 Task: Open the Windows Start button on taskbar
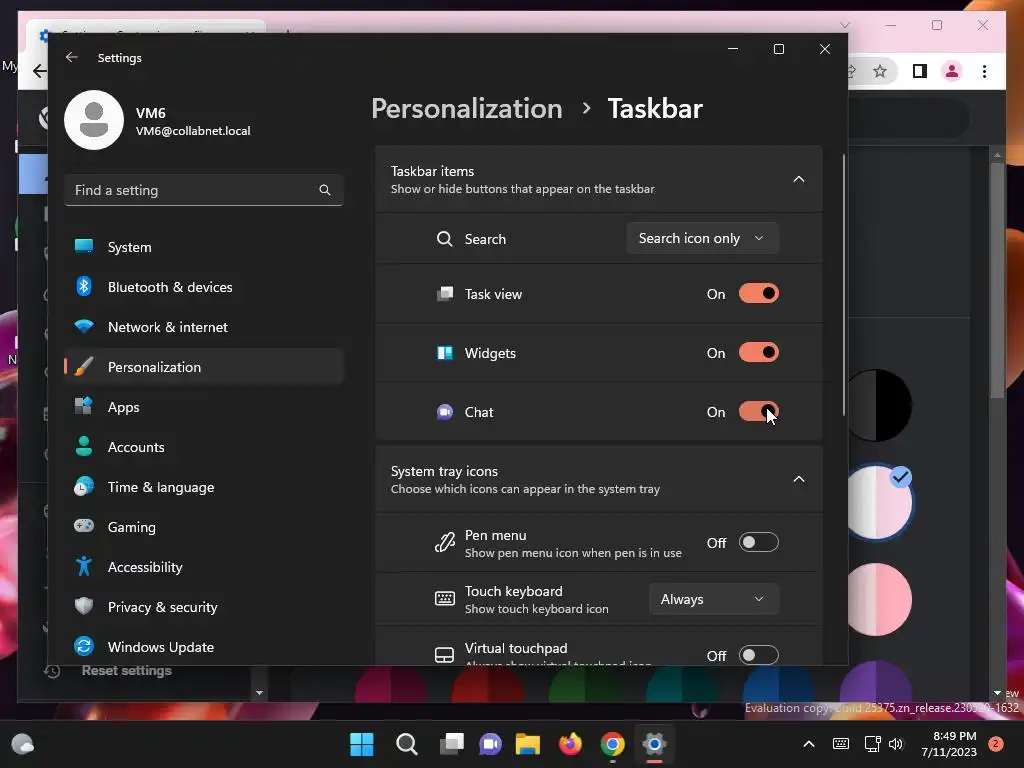(x=362, y=744)
